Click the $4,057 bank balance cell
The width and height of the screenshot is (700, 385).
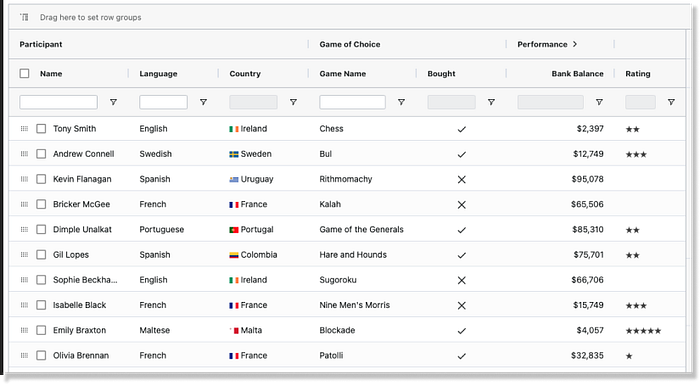[590, 331]
